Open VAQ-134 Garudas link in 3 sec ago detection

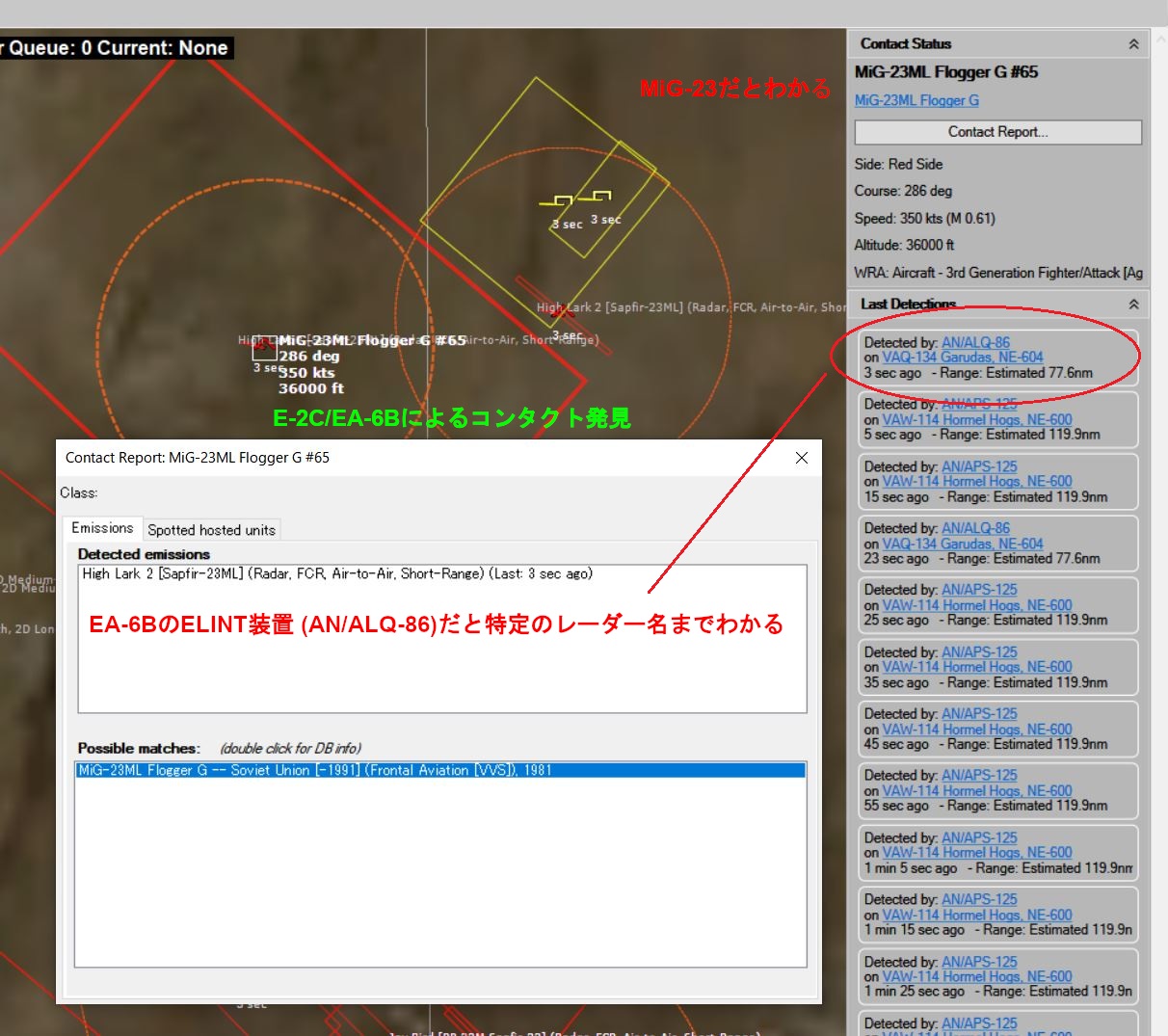962,357
